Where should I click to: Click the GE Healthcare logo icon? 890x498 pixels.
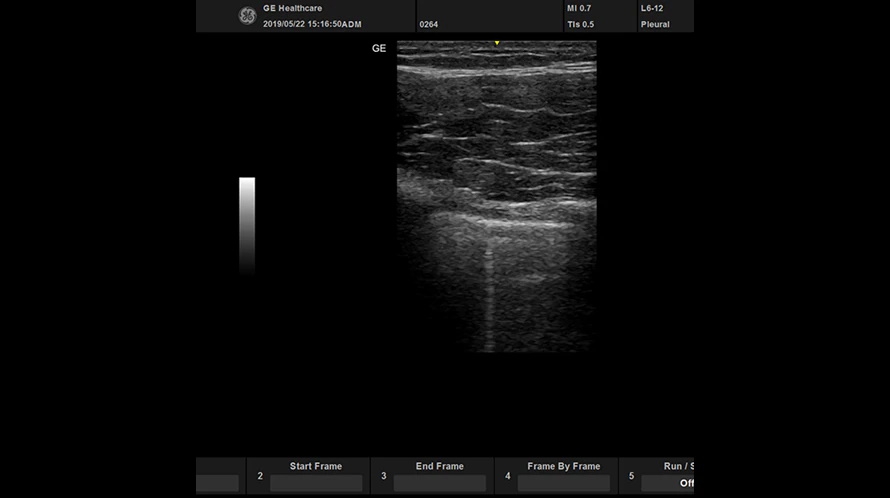click(x=247, y=15)
